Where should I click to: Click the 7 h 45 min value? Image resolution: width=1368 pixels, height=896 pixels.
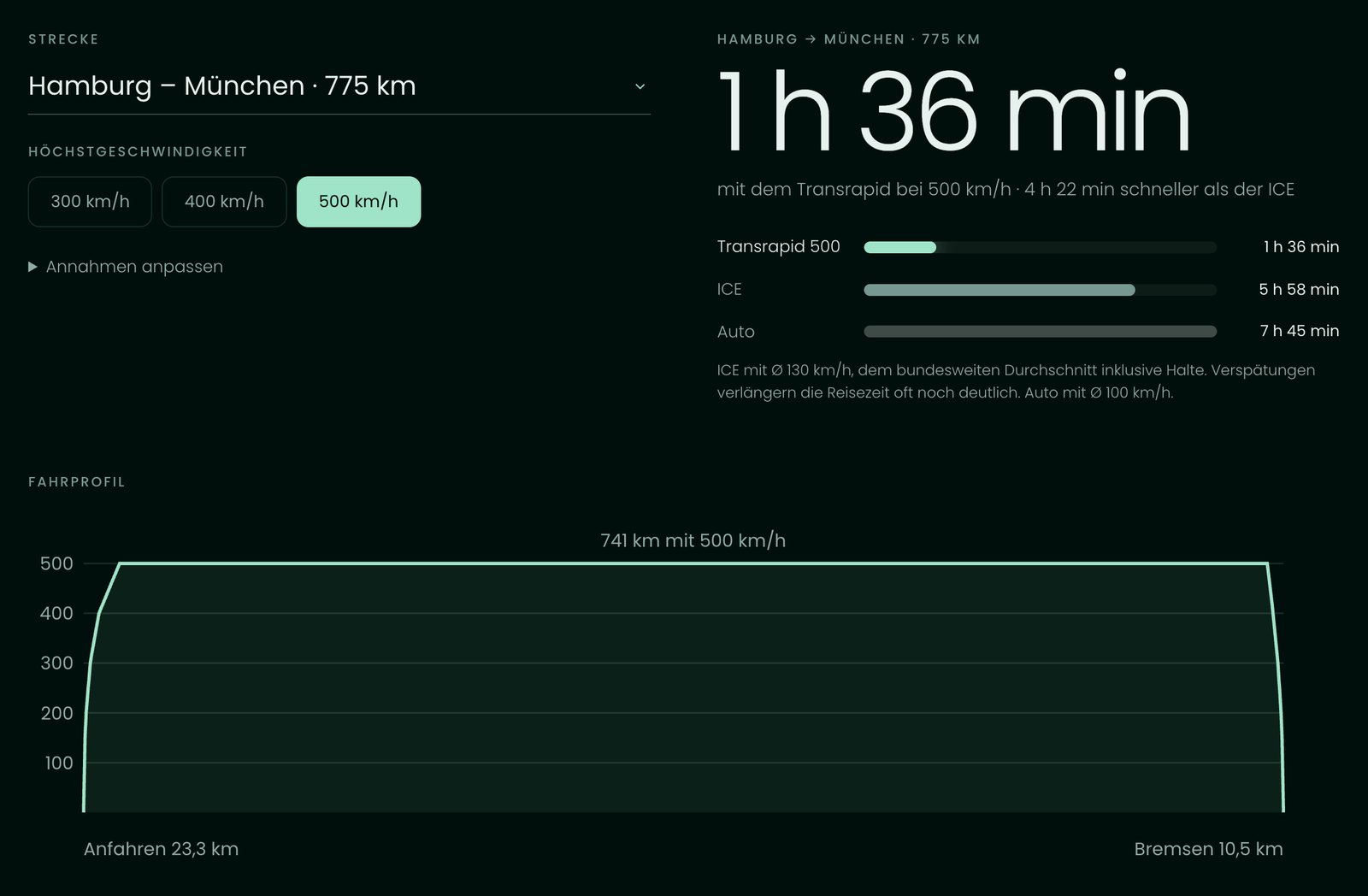point(1300,331)
